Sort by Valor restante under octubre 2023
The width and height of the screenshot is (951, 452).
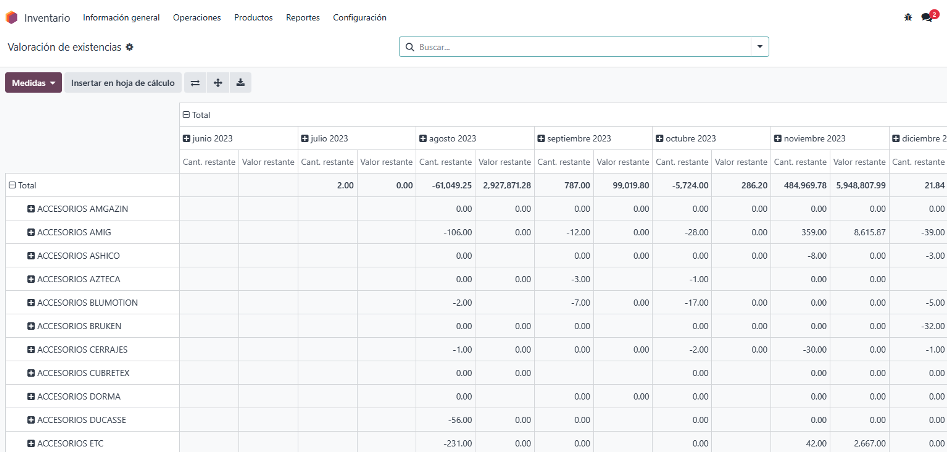click(x=742, y=162)
